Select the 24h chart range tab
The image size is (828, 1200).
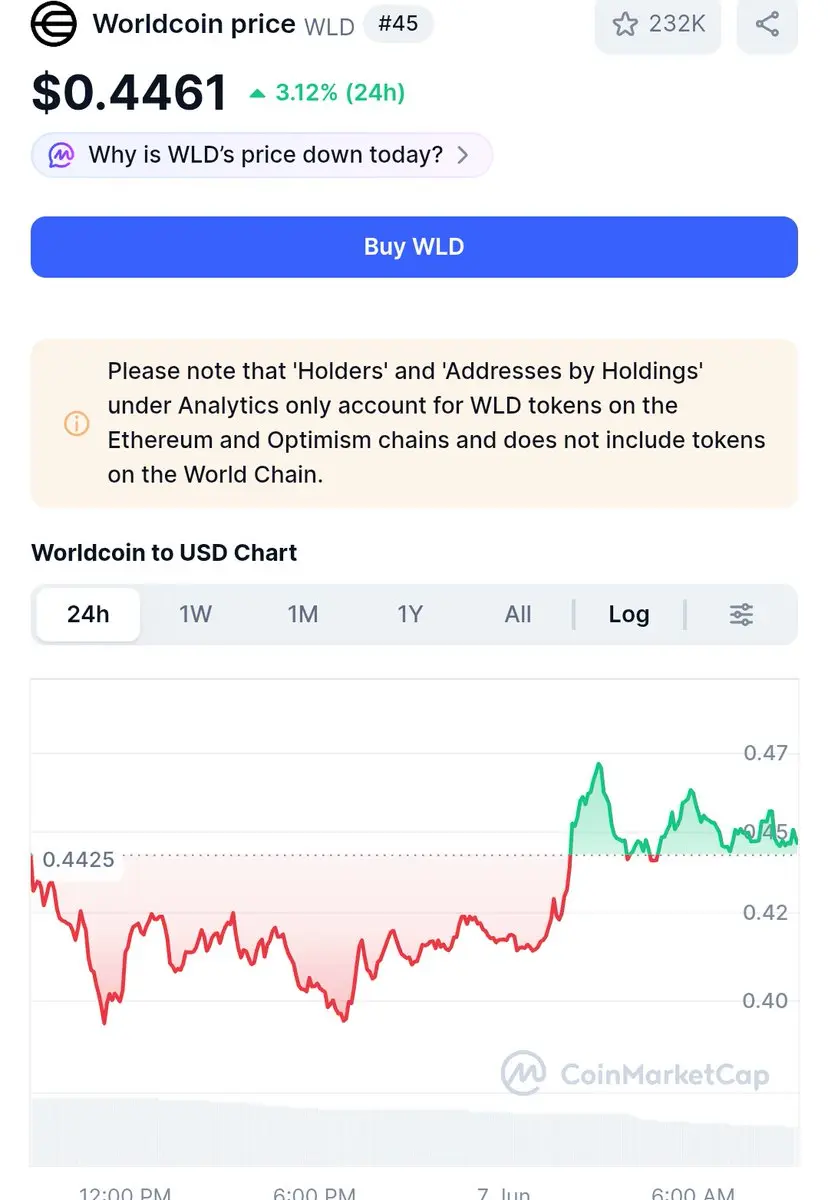88,614
